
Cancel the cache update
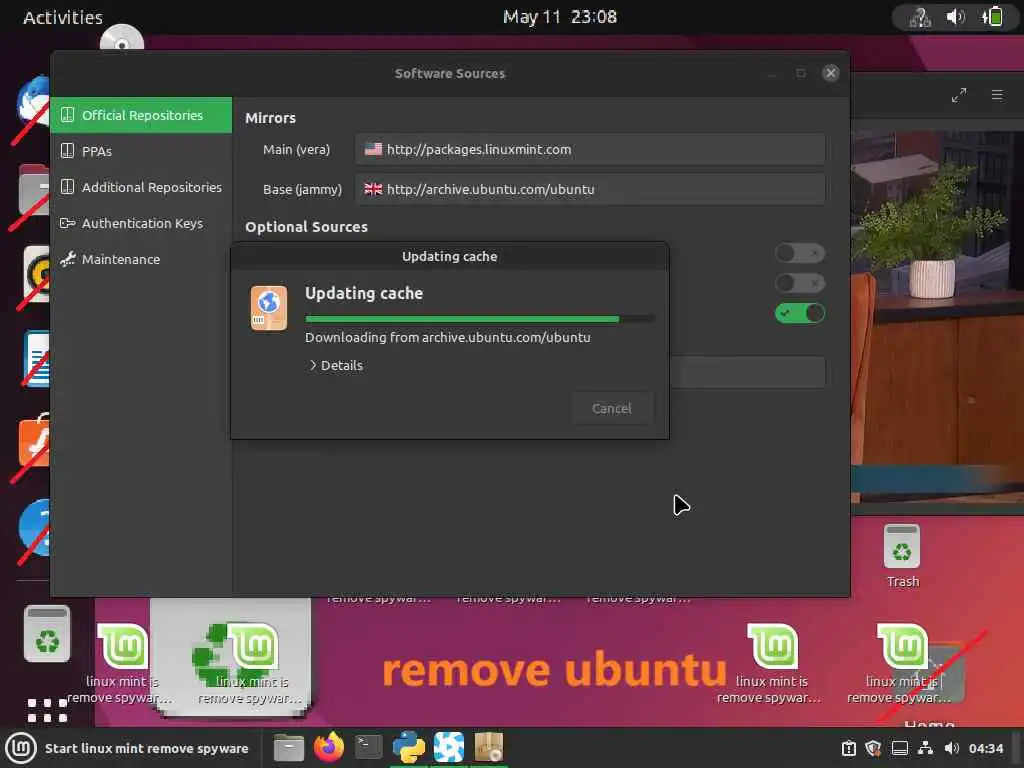(x=612, y=409)
